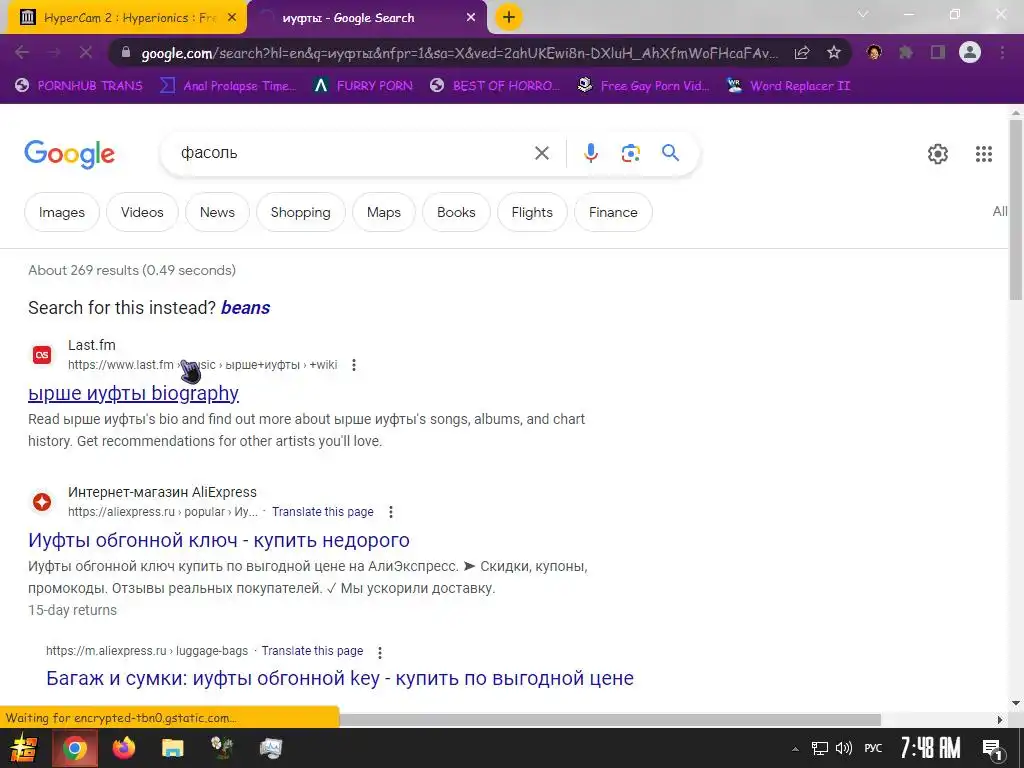The width and height of the screenshot is (1024, 768).
Task: Click the horizontal scrollbar right arrow
Action: click(1000, 720)
